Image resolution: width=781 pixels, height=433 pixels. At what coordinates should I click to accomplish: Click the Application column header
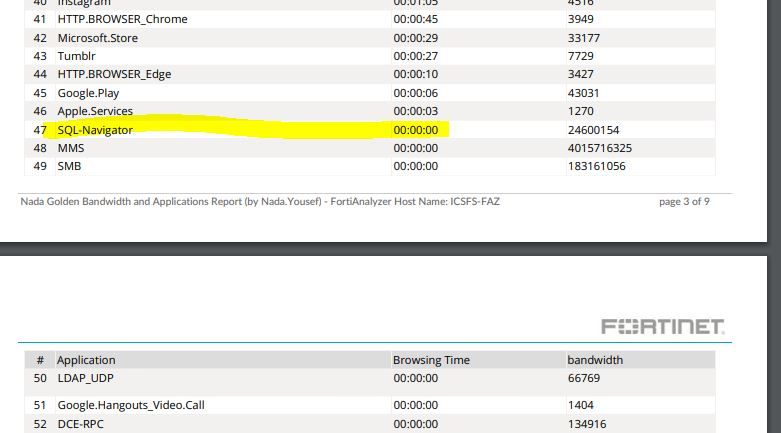tap(86, 360)
